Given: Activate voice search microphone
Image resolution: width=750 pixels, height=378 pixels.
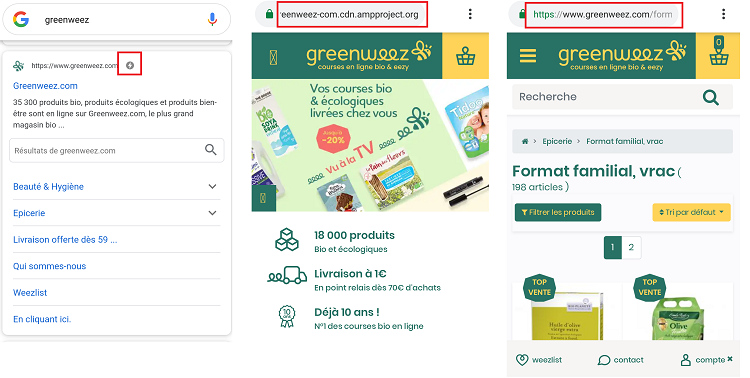Looking at the screenshot, I should (x=212, y=20).
